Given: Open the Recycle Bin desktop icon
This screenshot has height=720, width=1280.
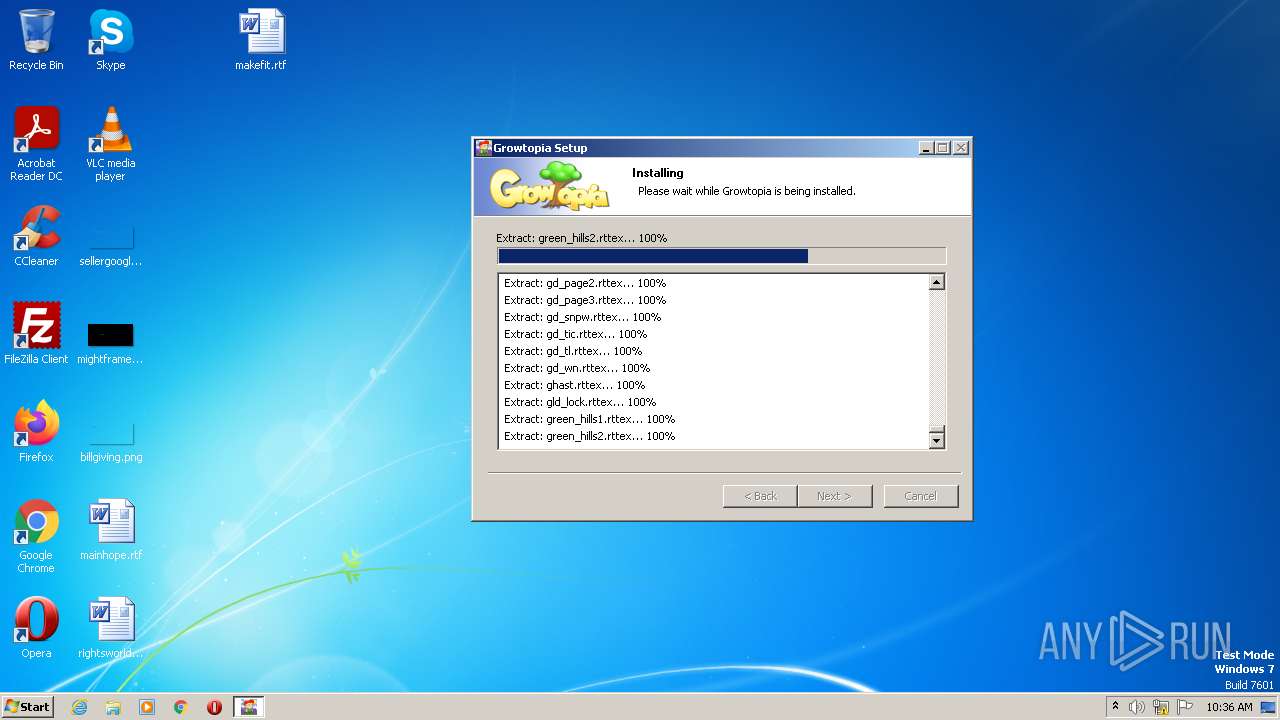Looking at the screenshot, I should (x=36, y=40).
